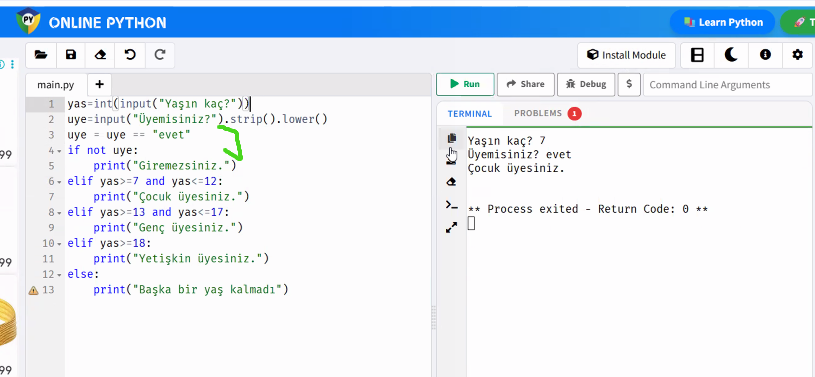
Task: Click the 'print("Genç üyesiniz.")' code line
Action: (x=168, y=228)
